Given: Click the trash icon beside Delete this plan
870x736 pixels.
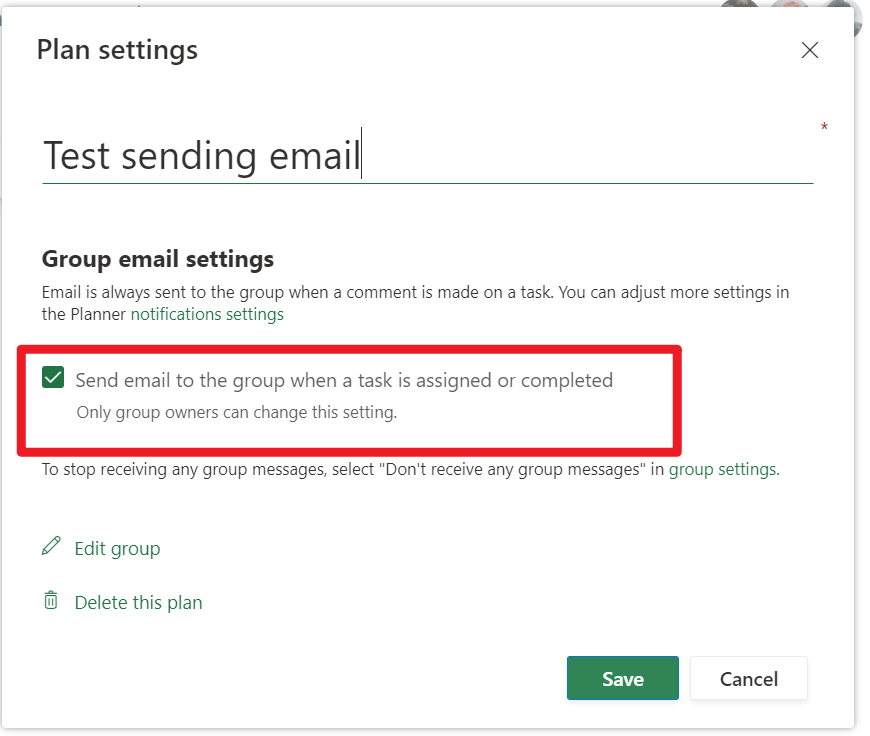Looking at the screenshot, I should (50, 600).
